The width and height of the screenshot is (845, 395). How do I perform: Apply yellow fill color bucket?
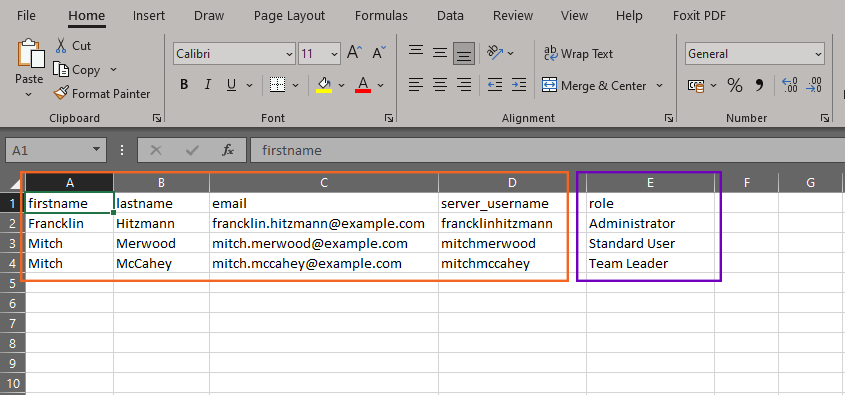[x=324, y=85]
